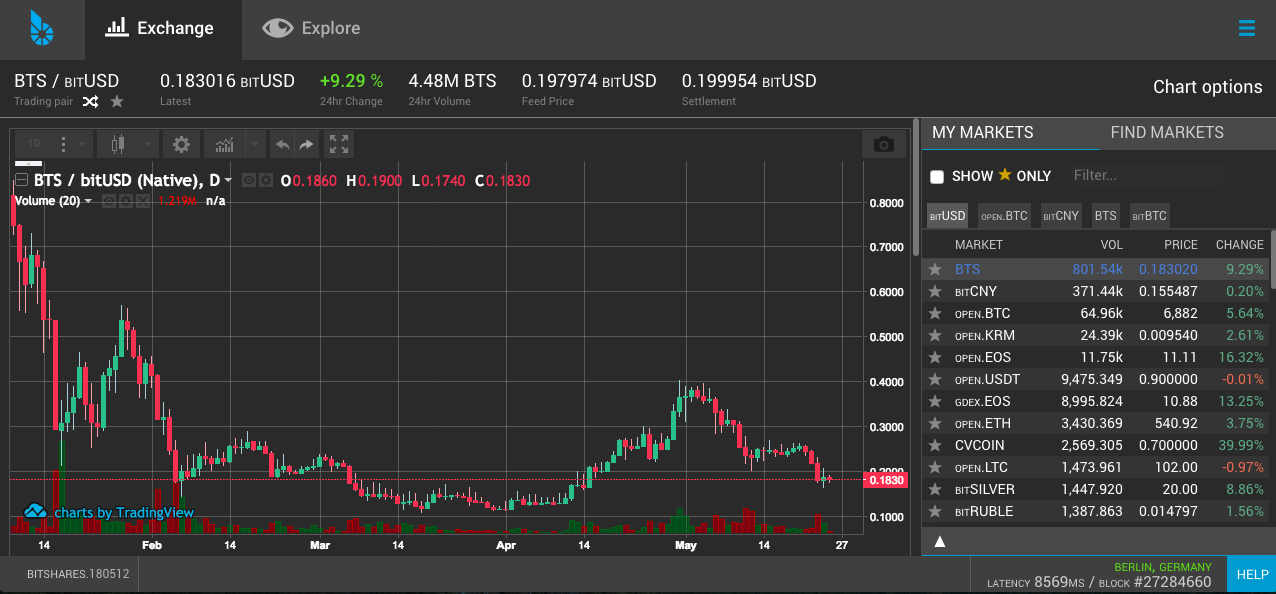Open the hamburger menu at top right
1276x594 pixels.
(1246, 28)
